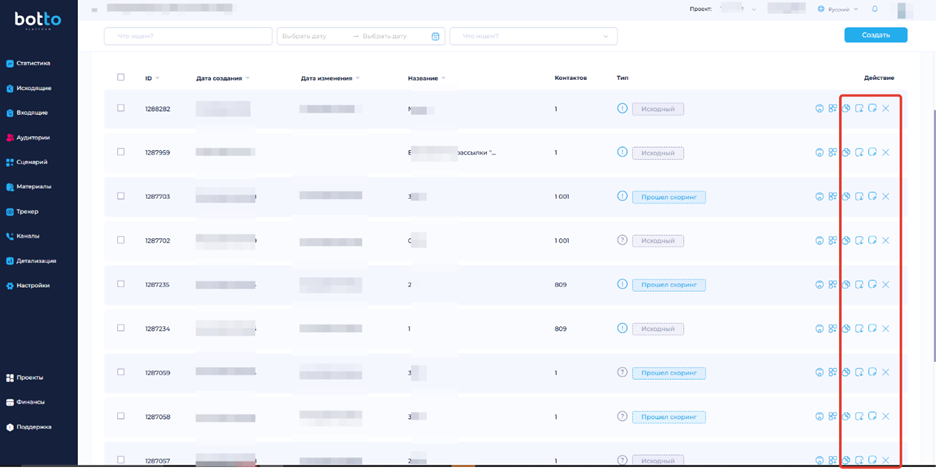Delete audience 1288282 with the X icon

pos(886,109)
